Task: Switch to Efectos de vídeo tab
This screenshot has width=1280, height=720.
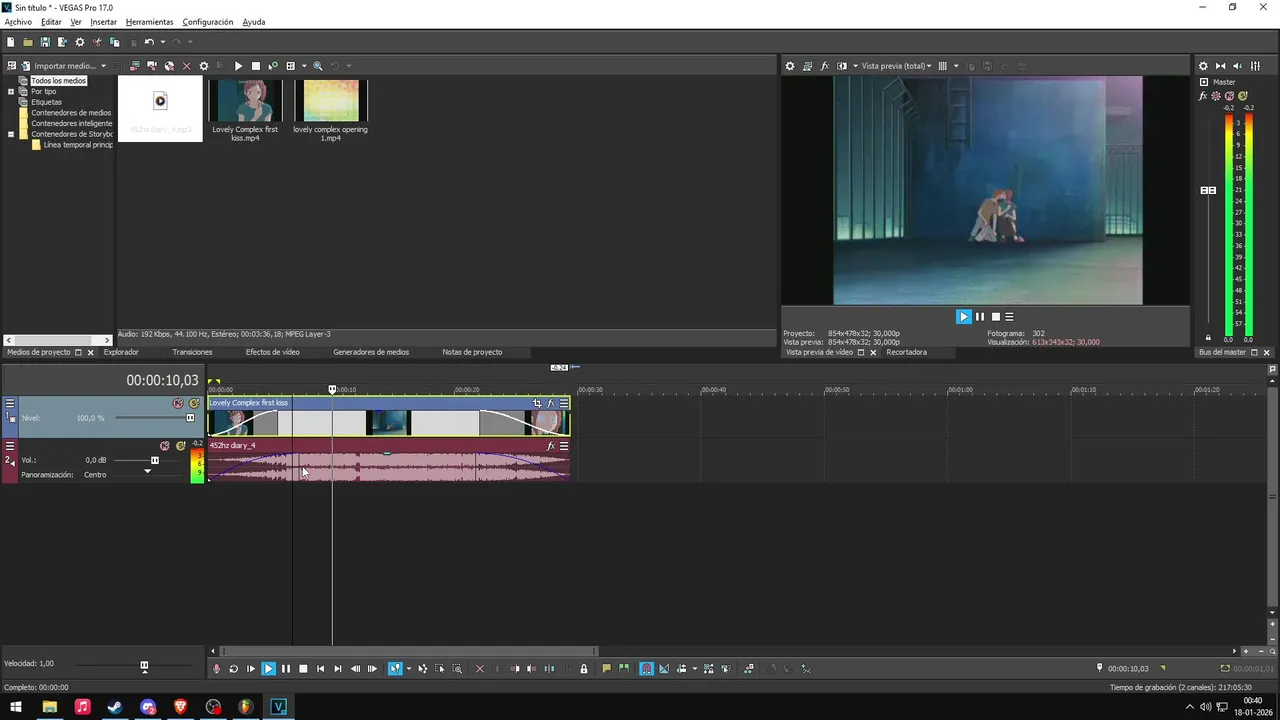Action: tap(273, 352)
